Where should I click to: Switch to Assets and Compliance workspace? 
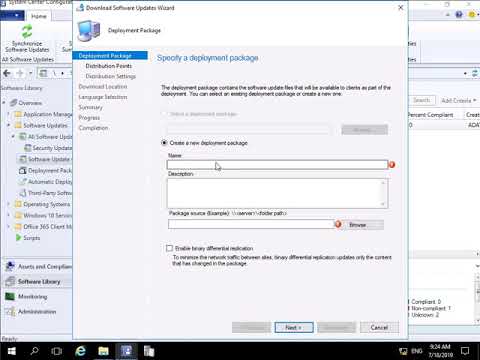pyautogui.click(x=37, y=267)
